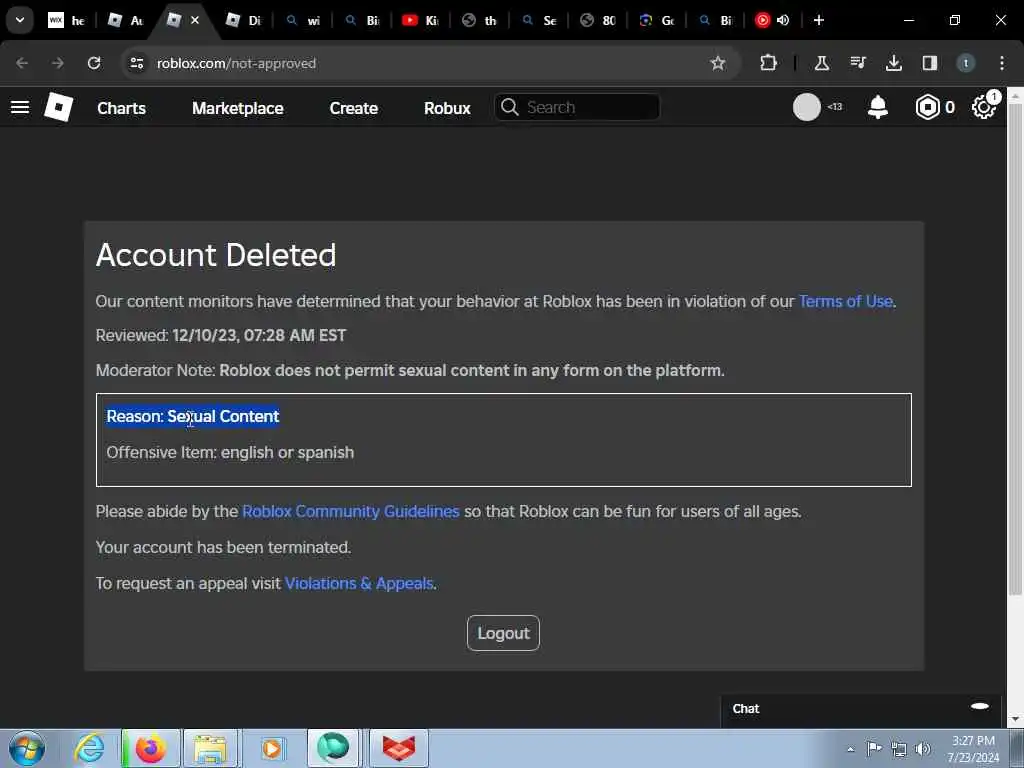Focus the Roblox Search field

click(577, 107)
